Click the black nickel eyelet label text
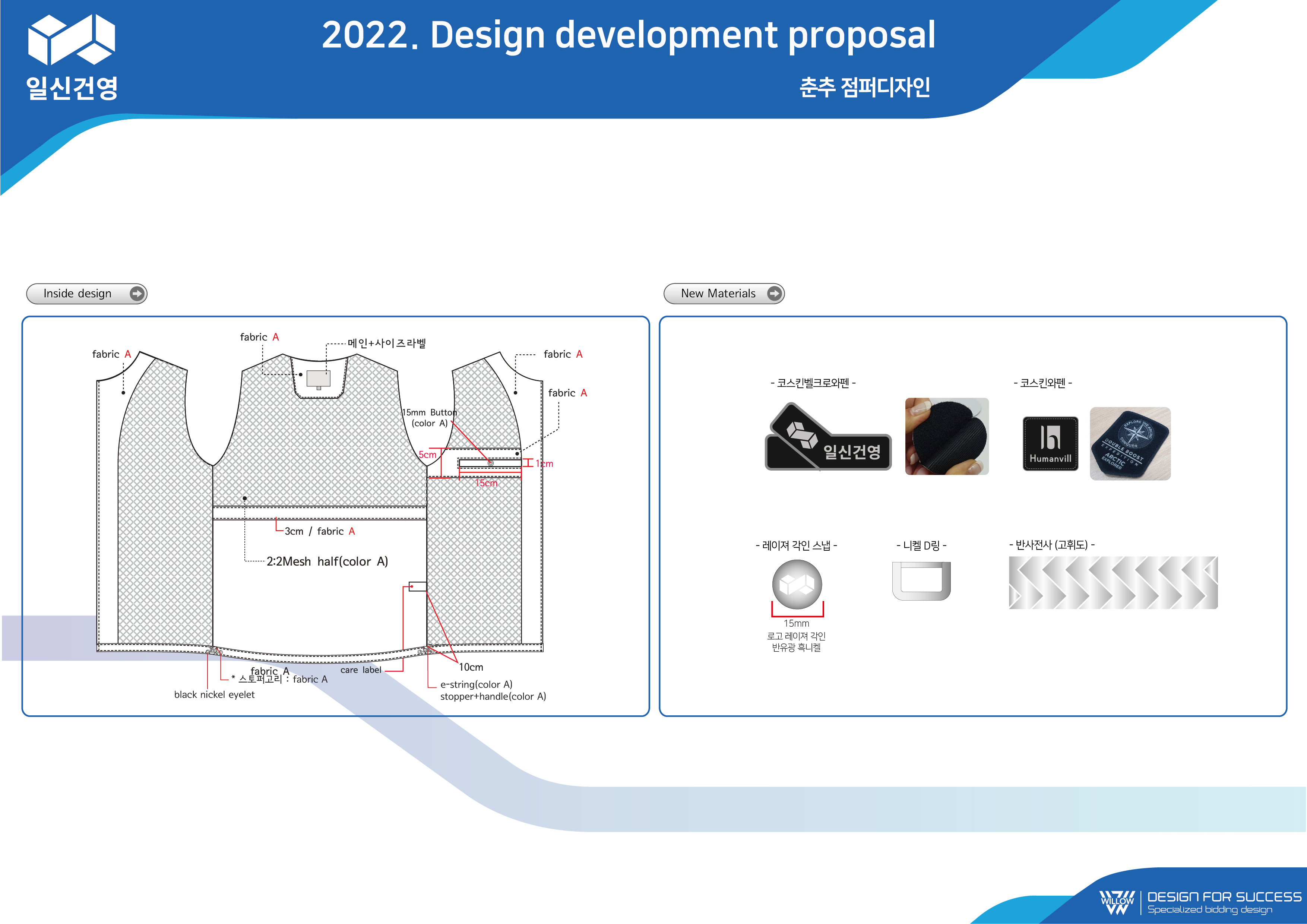The height and width of the screenshot is (924, 1307). click(214, 694)
